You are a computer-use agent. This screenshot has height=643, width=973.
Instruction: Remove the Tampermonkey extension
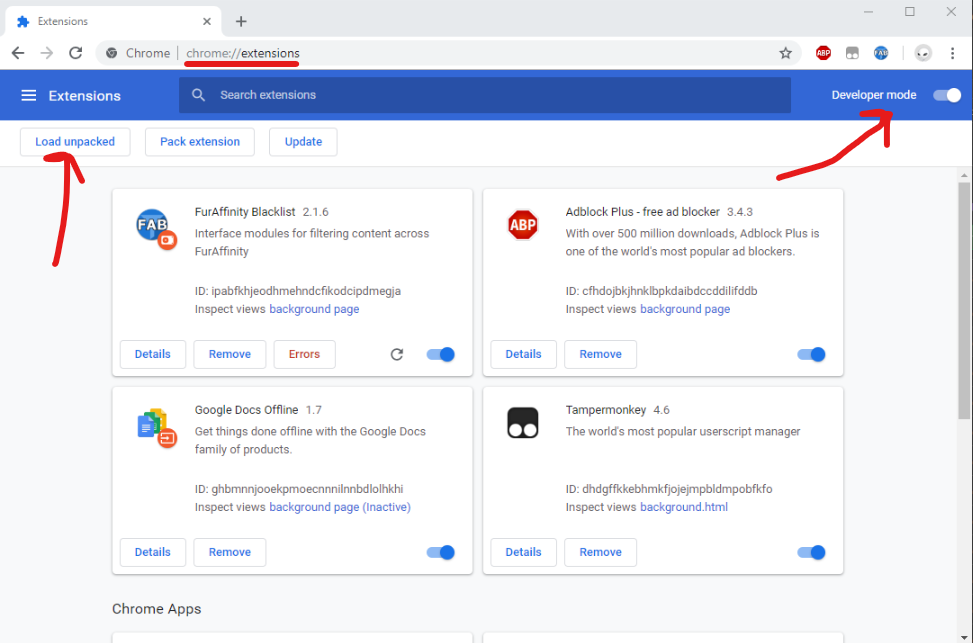(x=601, y=552)
